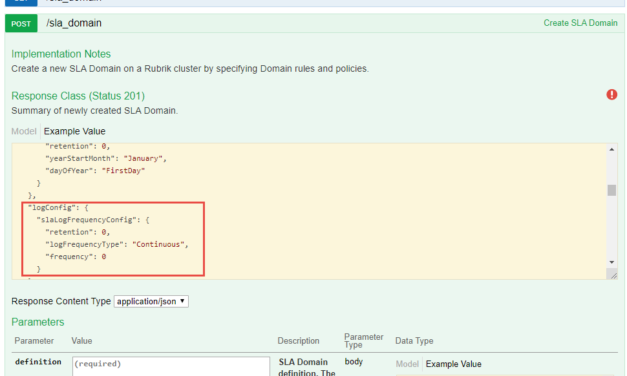Viewport: 627px width, 376px height.
Task: Click the "logFrequencyType": "Continuous" line
Action: [x=116, y=244]
